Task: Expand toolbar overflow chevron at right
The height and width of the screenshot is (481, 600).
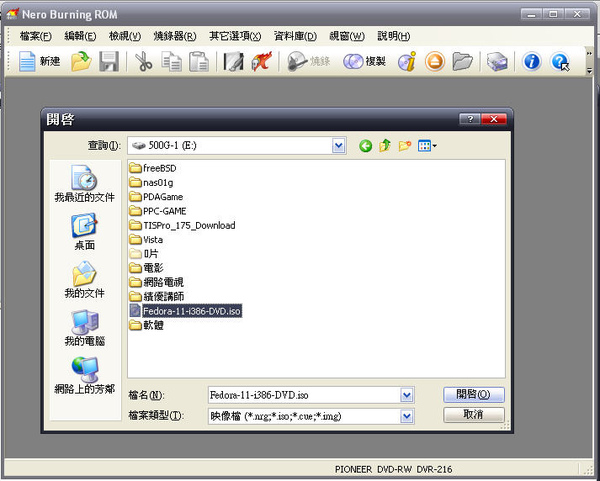Action: tap(589, 54)
